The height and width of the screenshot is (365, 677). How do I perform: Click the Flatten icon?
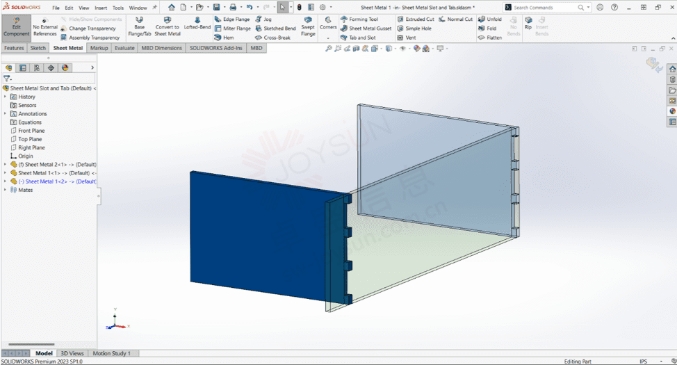(490, 38)
